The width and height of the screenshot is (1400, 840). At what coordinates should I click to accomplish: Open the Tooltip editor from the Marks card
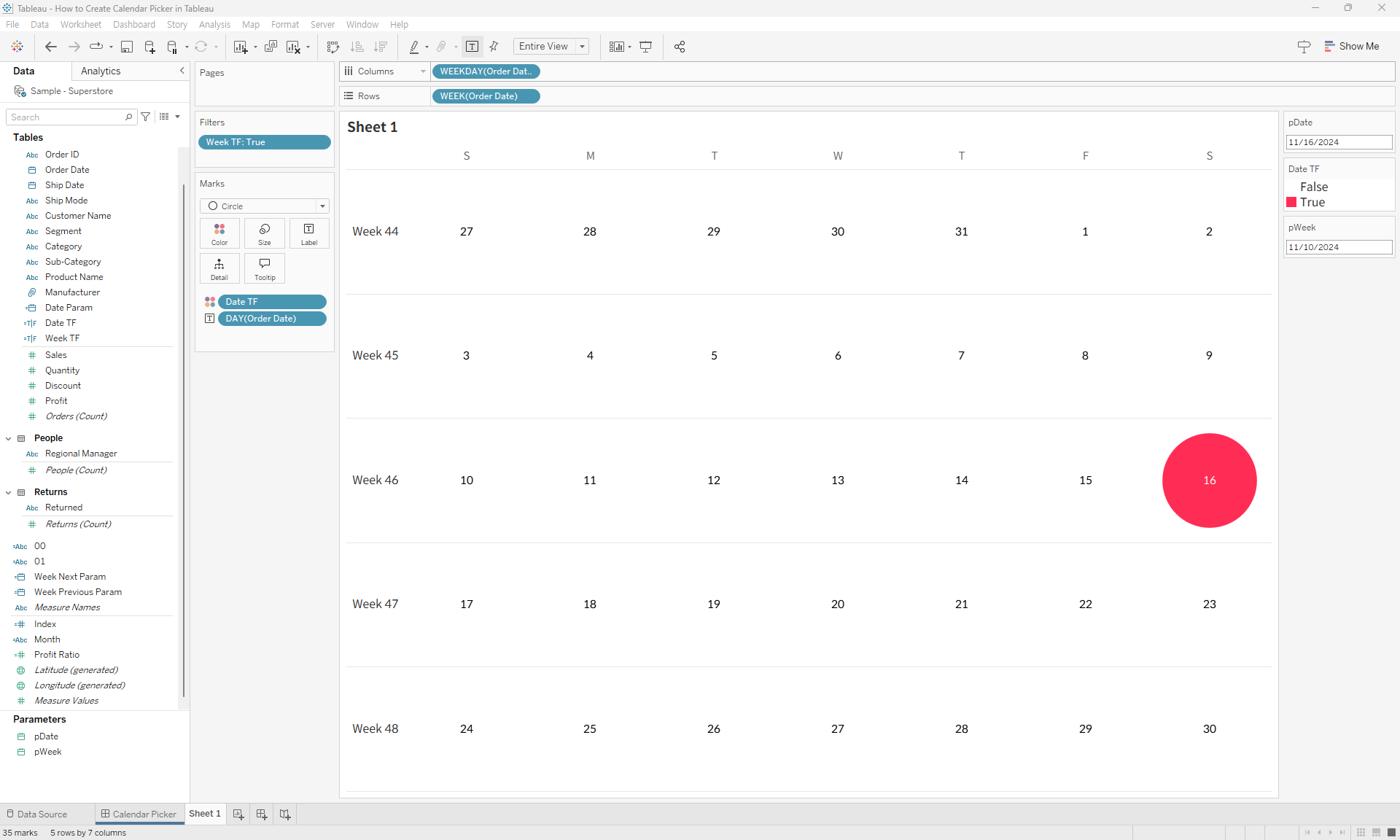pos(264,268)
